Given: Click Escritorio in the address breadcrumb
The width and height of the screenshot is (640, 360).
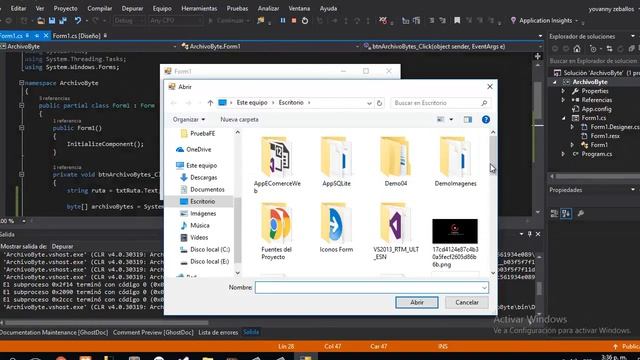Looking at the screenshot, I should click(291, 103).
